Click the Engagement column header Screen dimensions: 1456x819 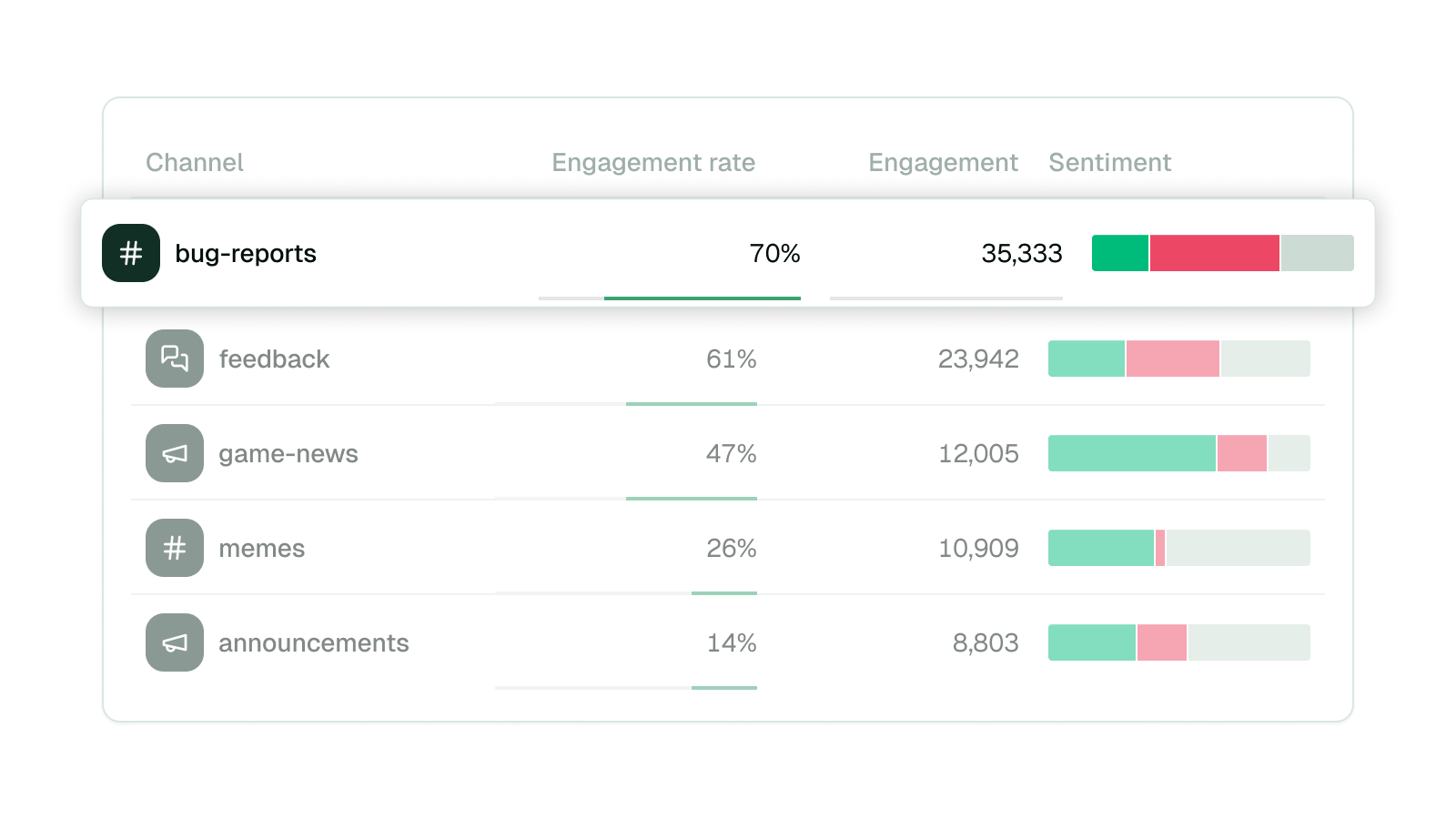943,162
